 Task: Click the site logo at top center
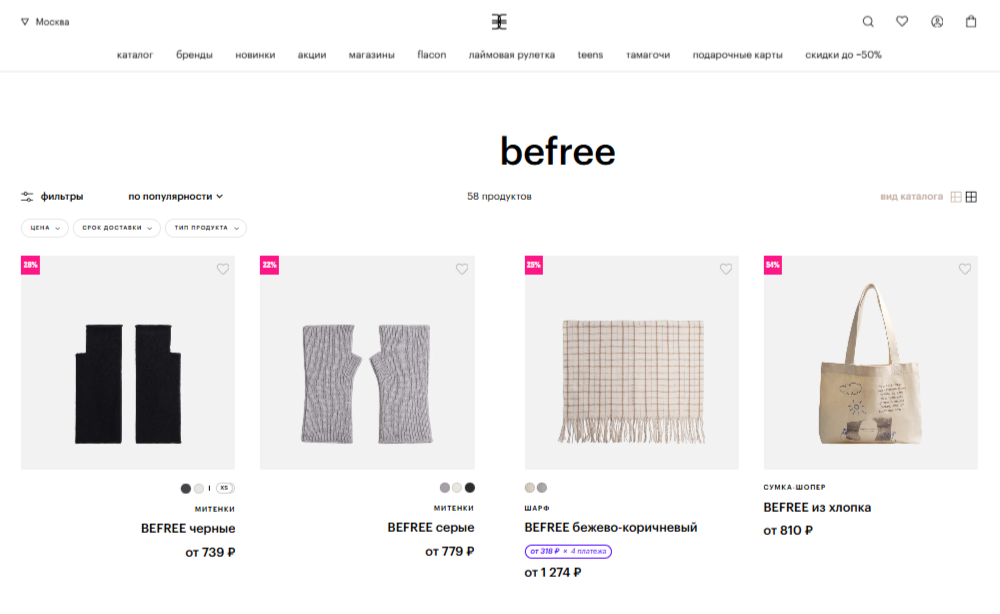[499, 21]
